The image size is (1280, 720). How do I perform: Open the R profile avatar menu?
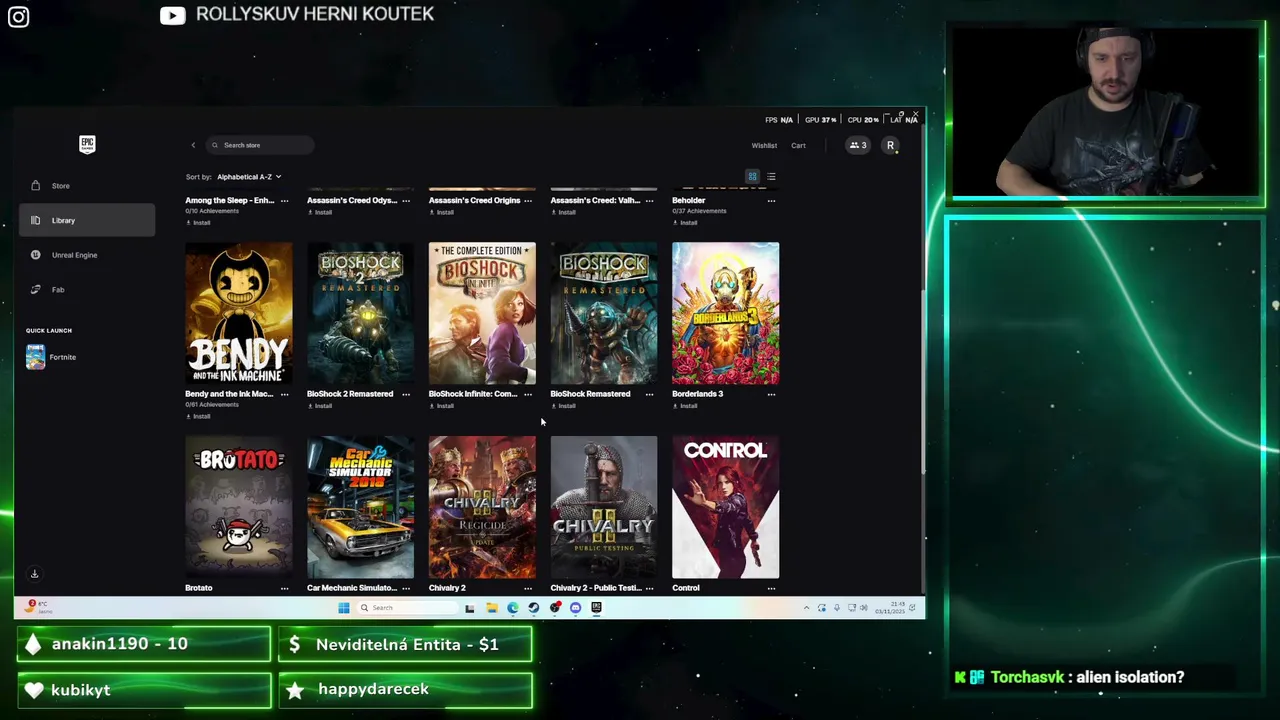click(x=890, y=145)
